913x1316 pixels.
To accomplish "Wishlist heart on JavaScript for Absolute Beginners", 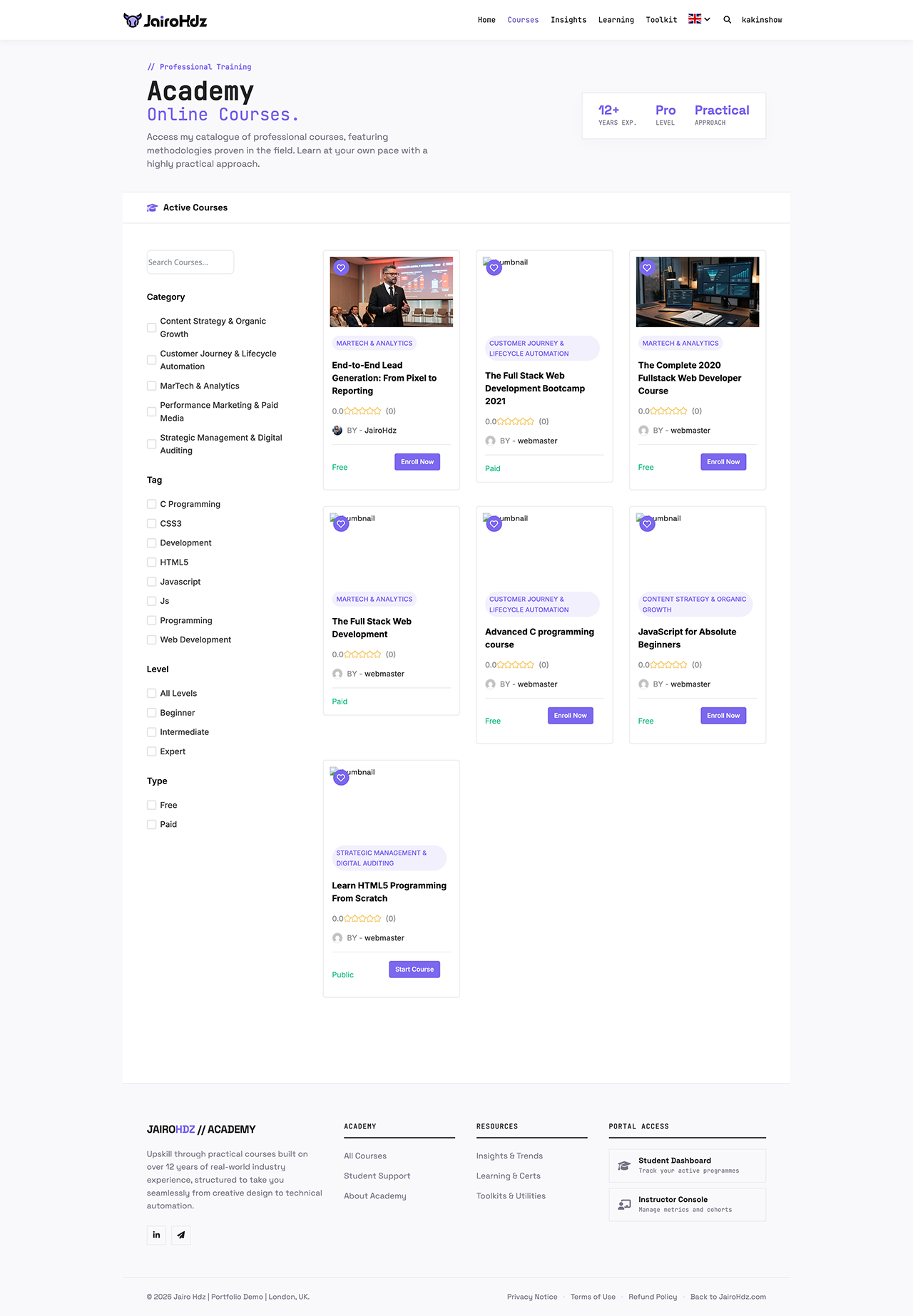I will tap(647, 524).
